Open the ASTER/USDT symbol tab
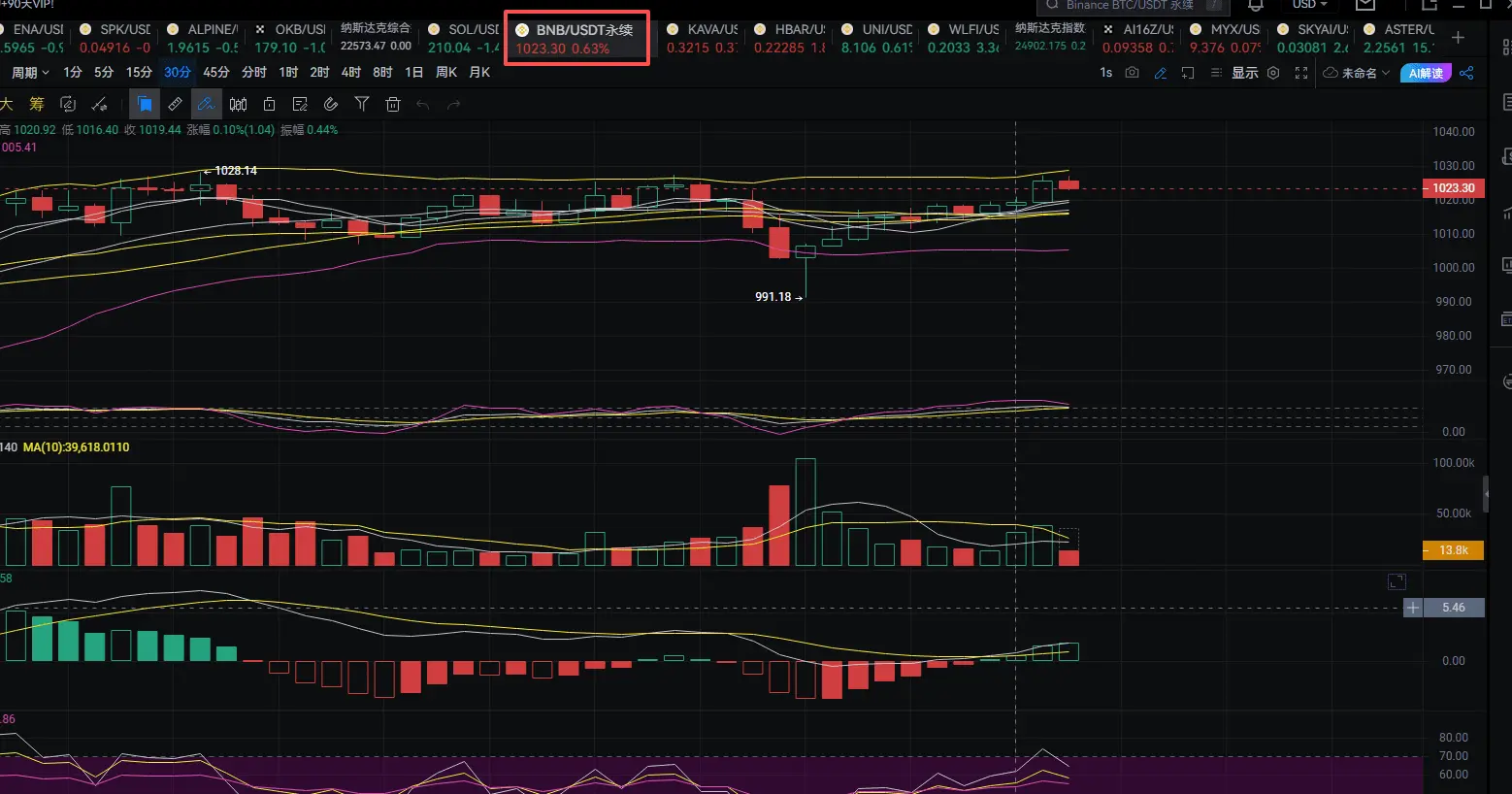The image size is (1512, 794). pos(1398,38)
